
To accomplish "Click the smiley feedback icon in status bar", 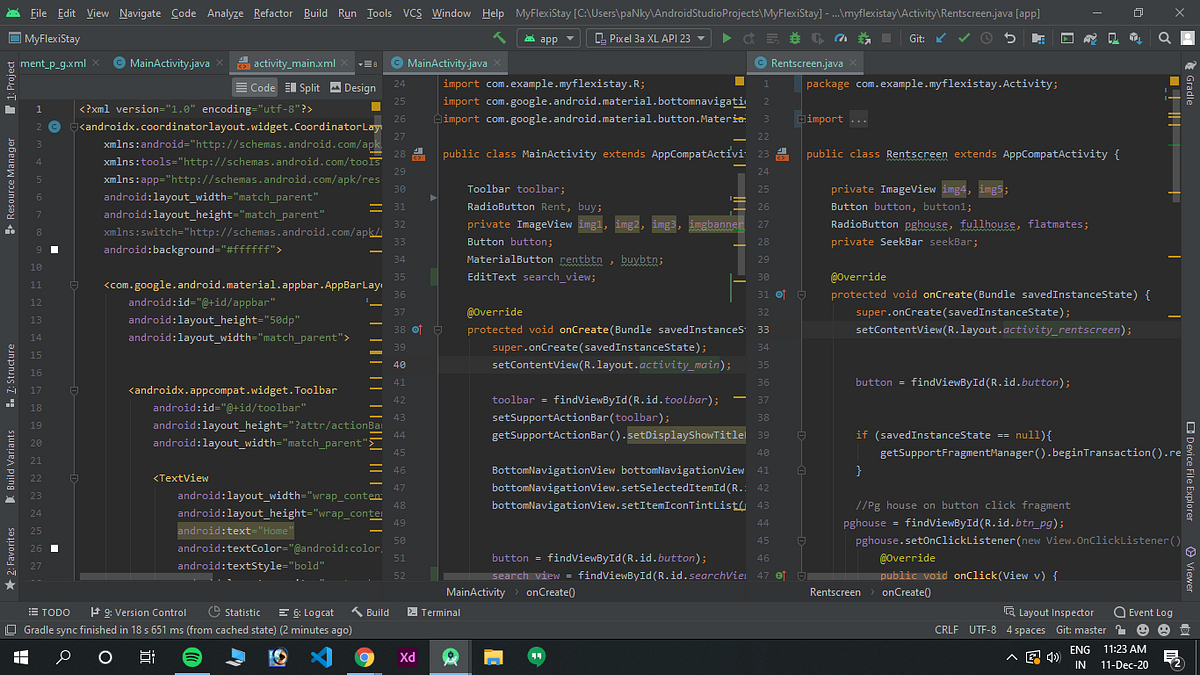I will click(1142, 630).
